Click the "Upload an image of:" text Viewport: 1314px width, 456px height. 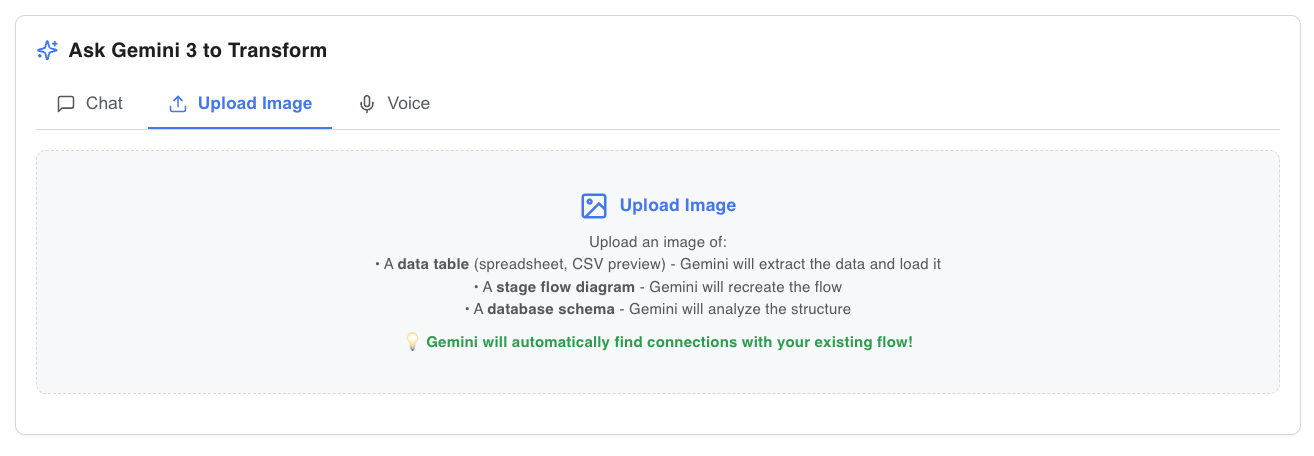click(657, 243)
